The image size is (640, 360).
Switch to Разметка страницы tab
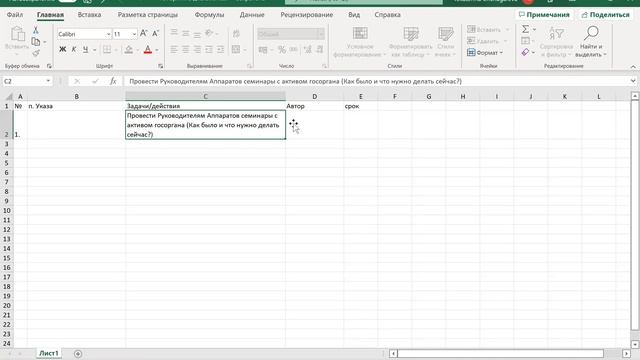click(148, 15)
